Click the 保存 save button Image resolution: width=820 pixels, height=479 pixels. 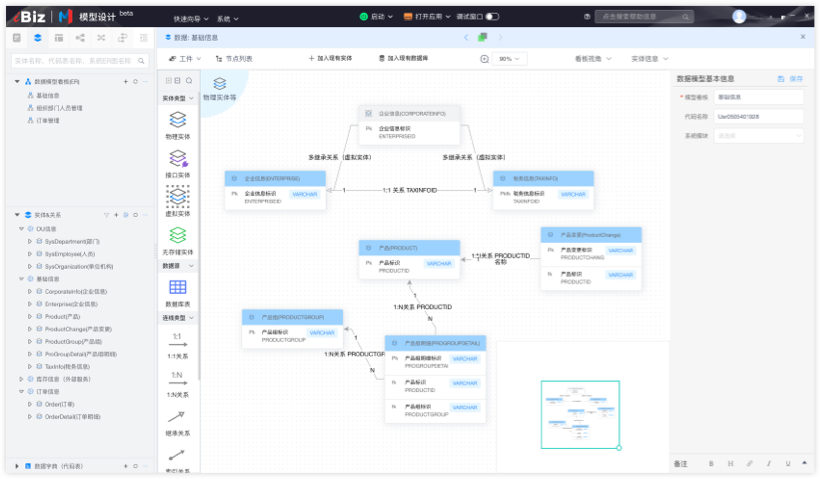click(x=790, y=78)
